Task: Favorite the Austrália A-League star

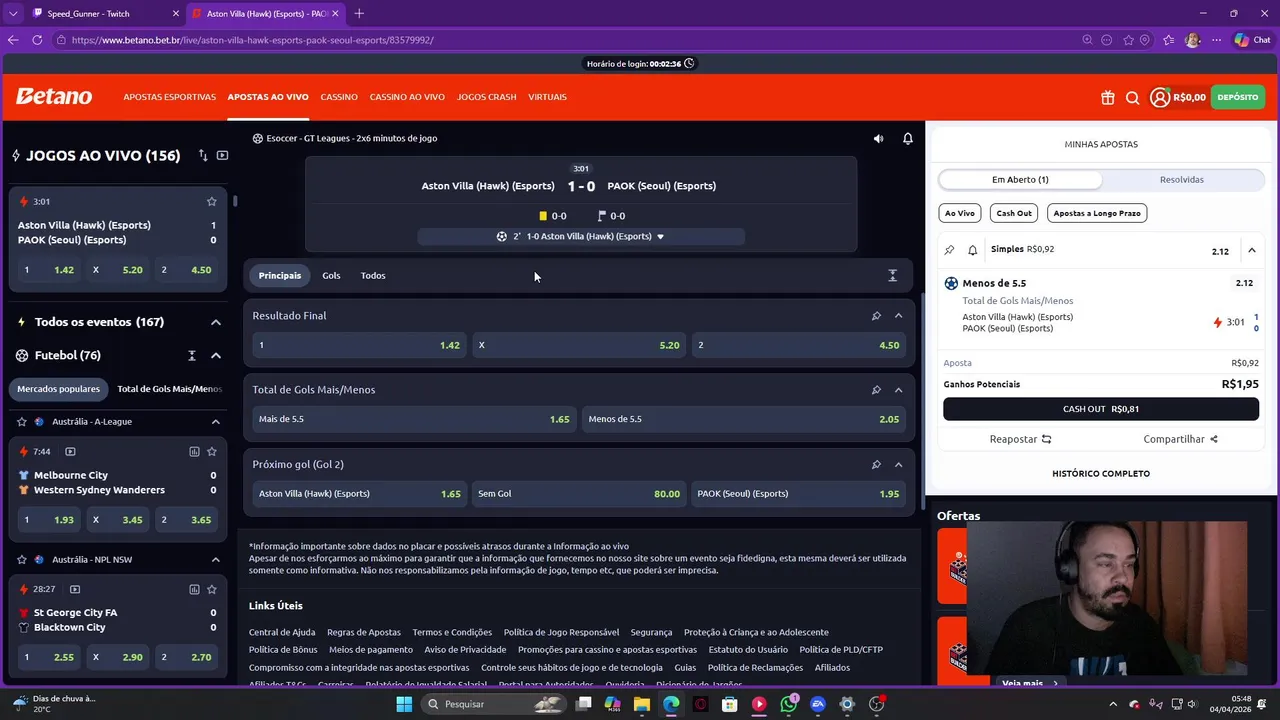Action: [x=22, y=422]
